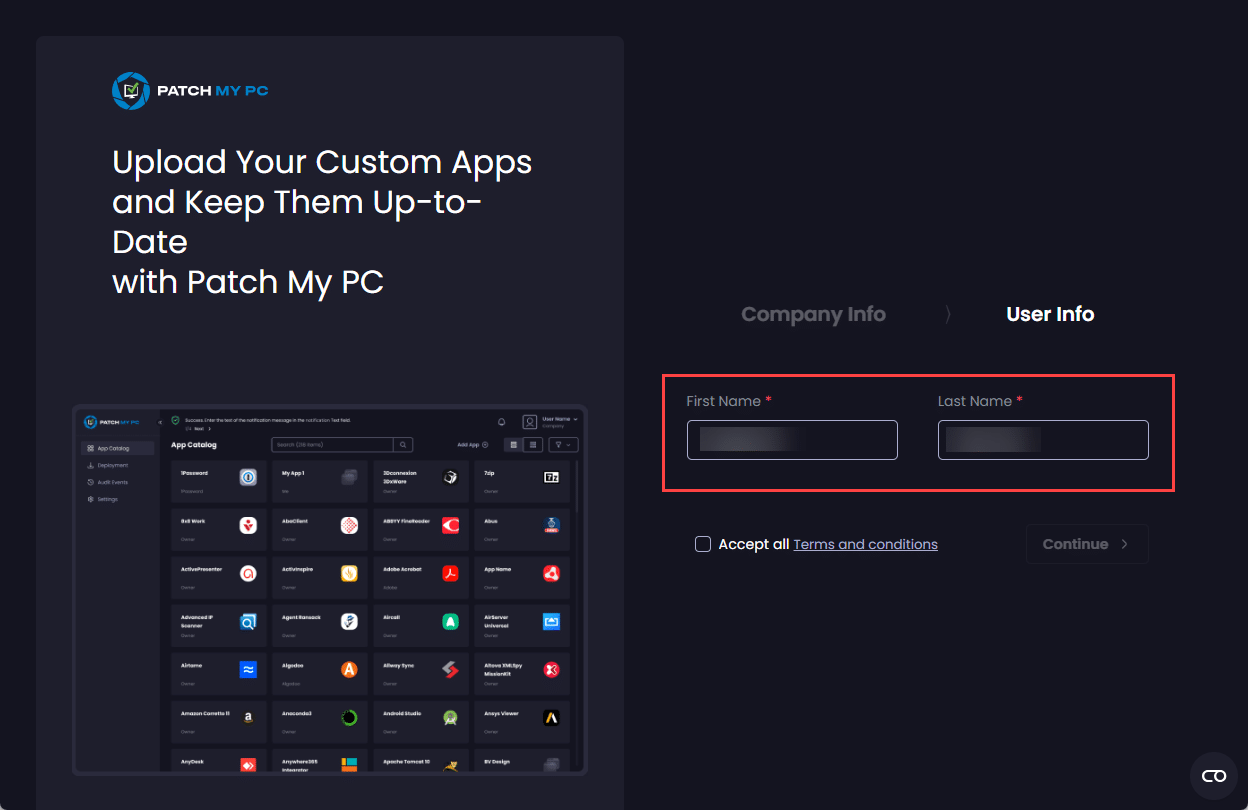Switch to grid view in preview

514,445
